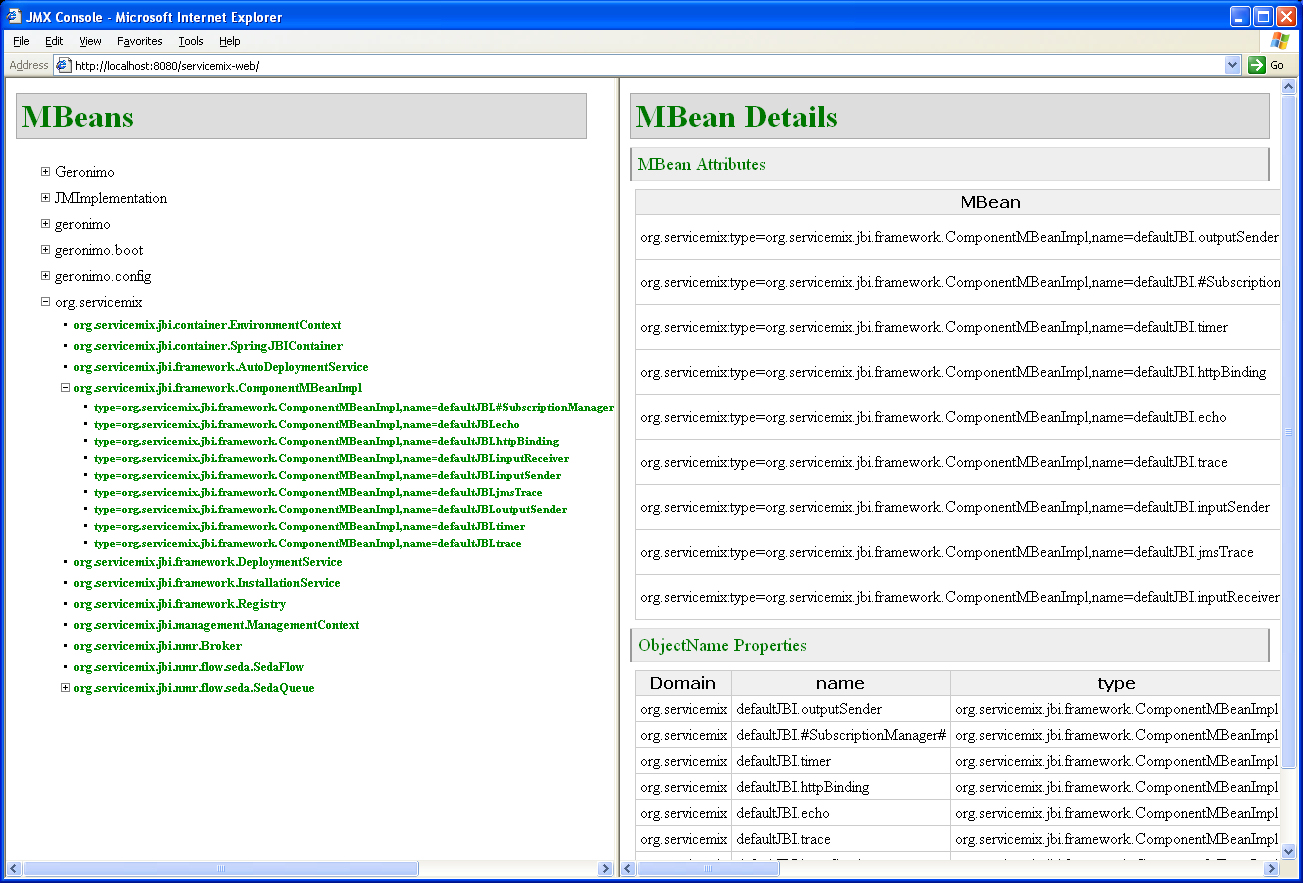Open the defaultJBI.outputSender link in the tree
The image size is (1303, 883).
pos(331,510)
